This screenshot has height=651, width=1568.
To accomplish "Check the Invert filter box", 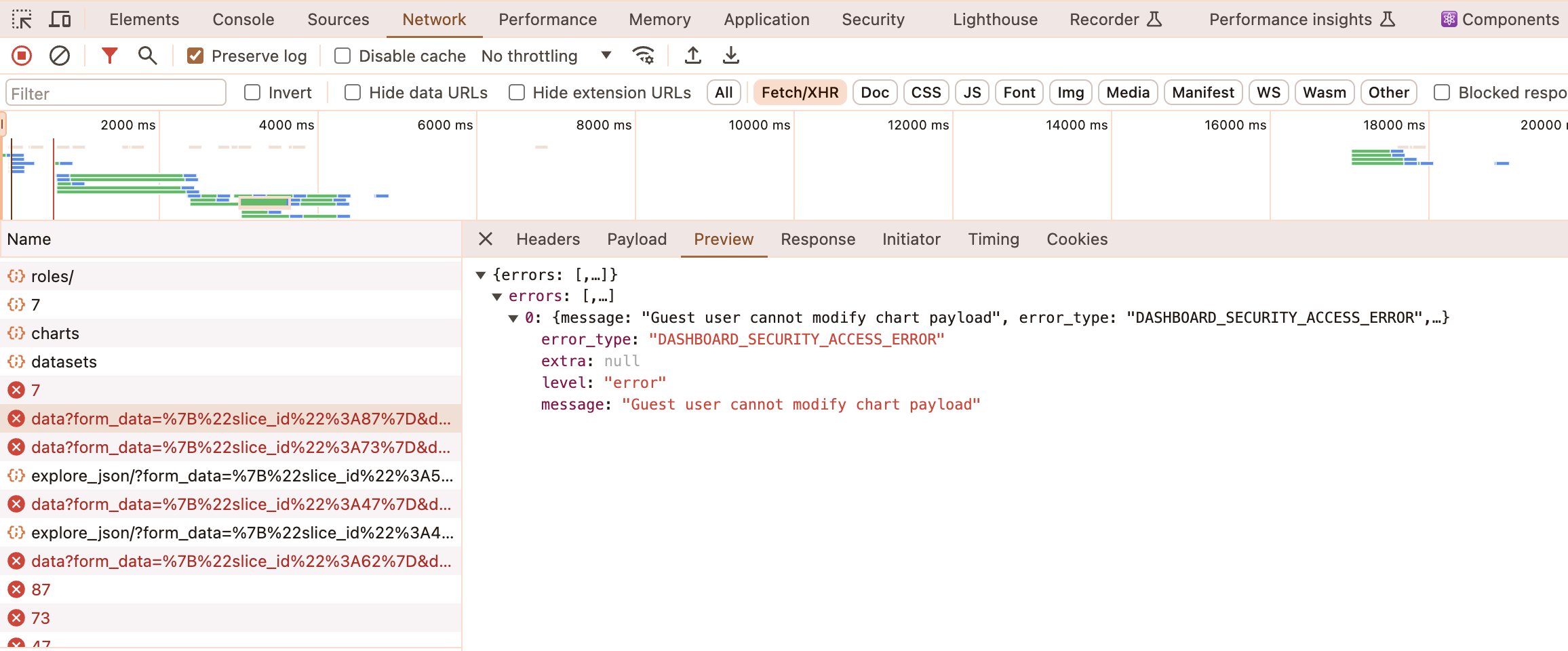I will tap(252, 92).
